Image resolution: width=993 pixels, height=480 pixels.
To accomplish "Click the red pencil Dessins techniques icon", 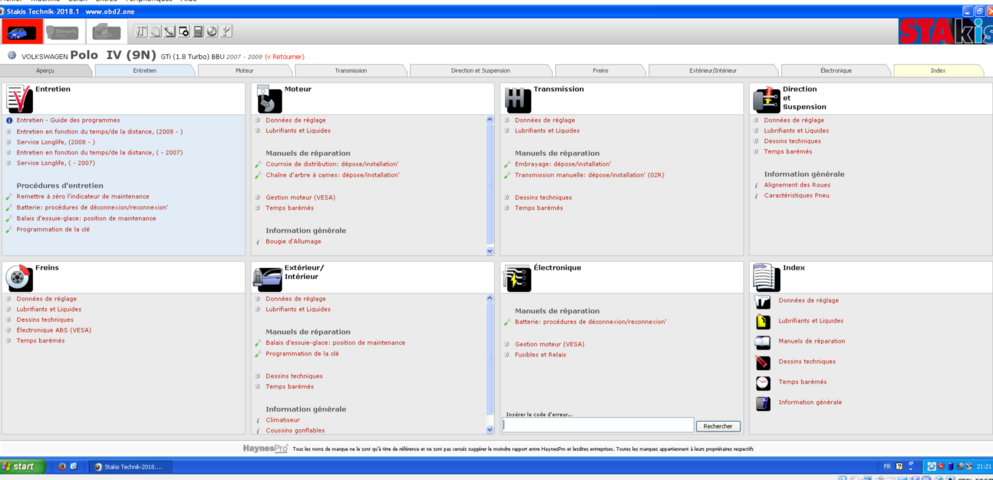I will (763, 362).
